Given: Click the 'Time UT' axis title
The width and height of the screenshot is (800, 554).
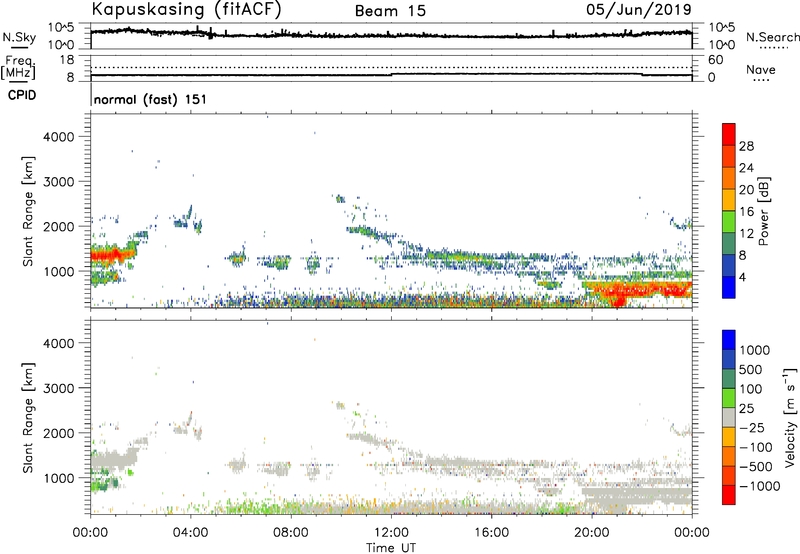Looking at the screenshot, I should pyautogui.click(x=391, y=547).
